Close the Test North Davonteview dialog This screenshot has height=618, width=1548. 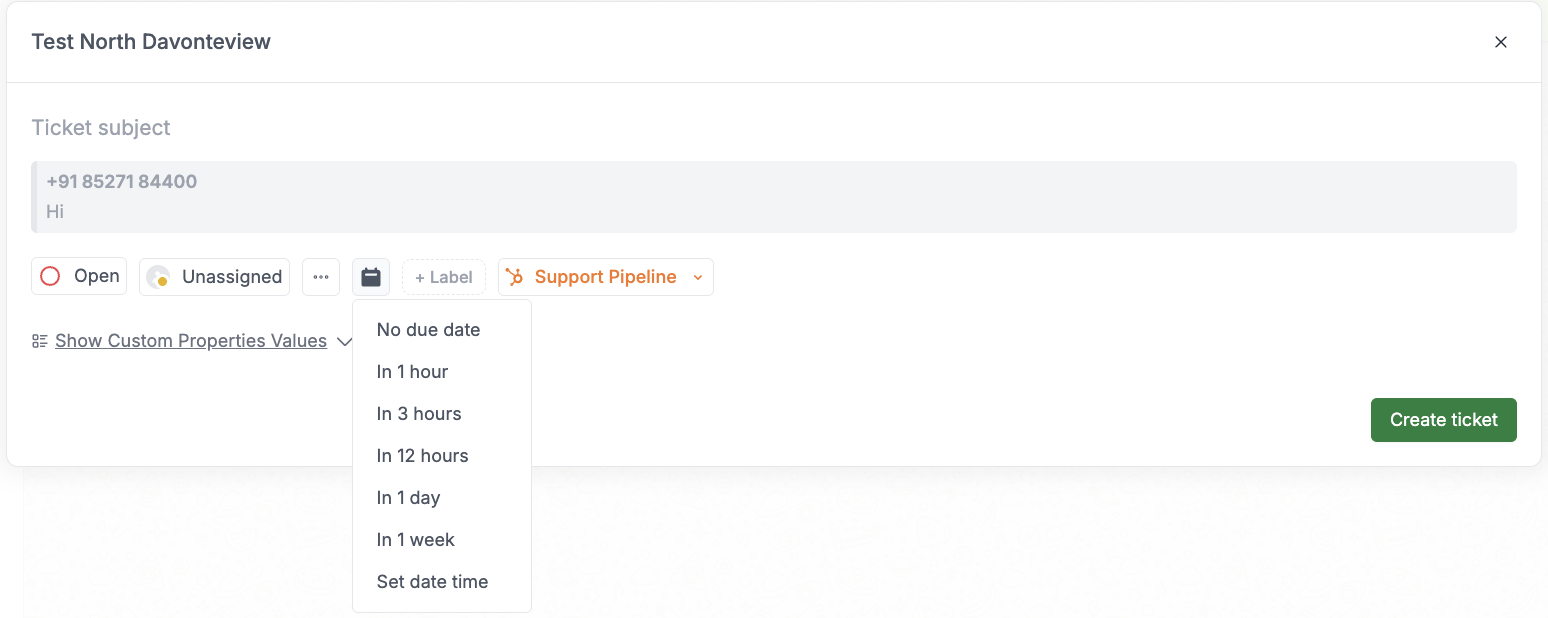(1501, 42)
